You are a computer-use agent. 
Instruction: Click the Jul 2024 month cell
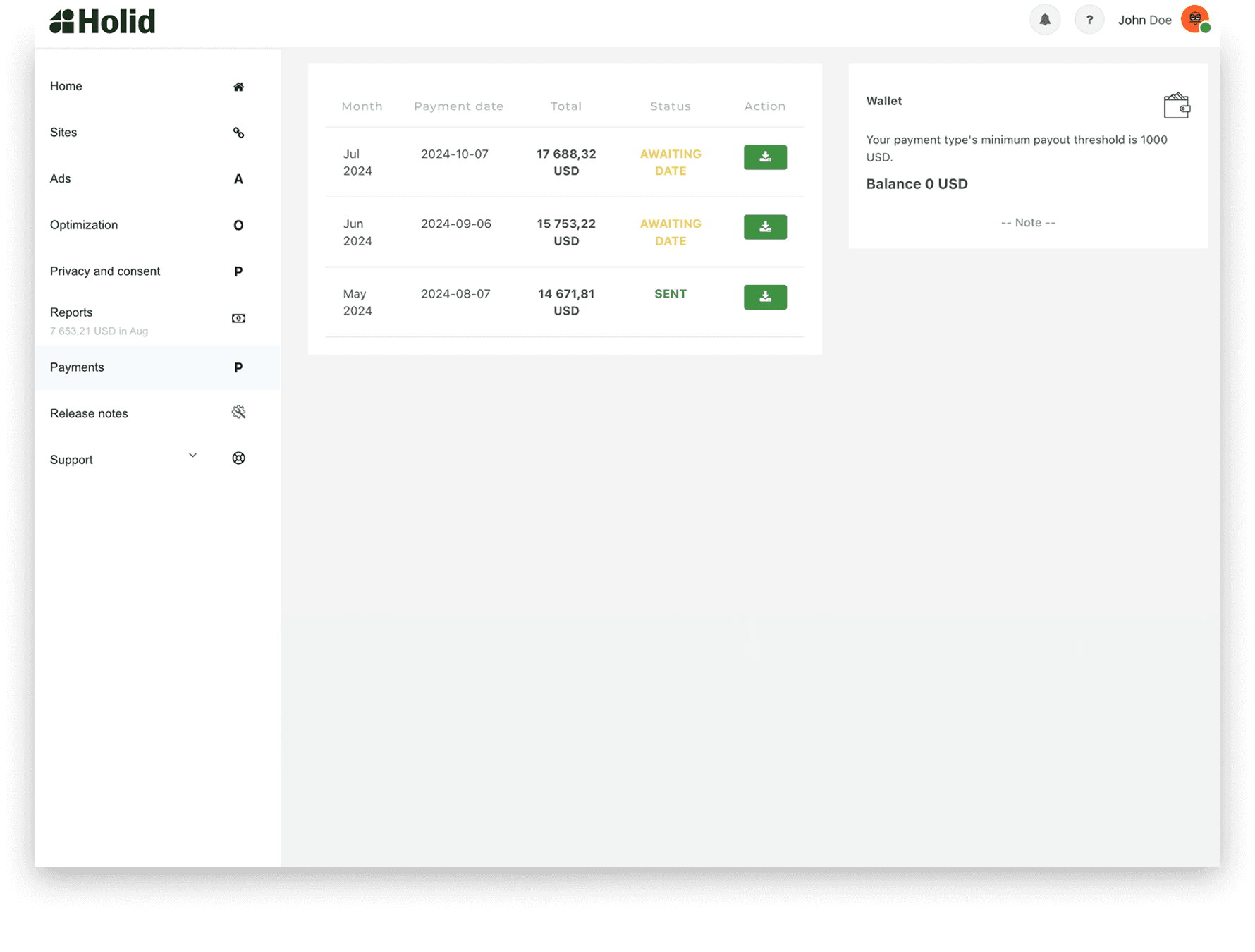click(357, 162)
